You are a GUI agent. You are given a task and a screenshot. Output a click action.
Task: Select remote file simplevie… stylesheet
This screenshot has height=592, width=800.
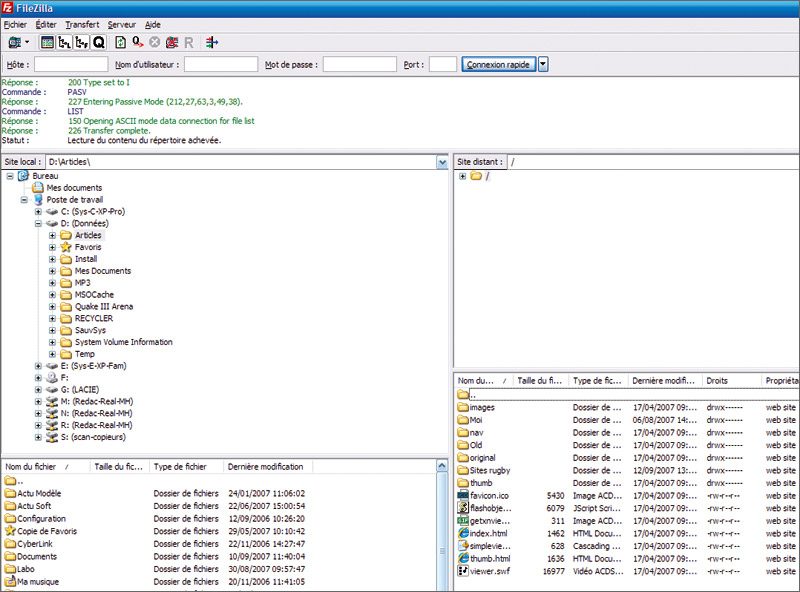[x=490, y=546]
